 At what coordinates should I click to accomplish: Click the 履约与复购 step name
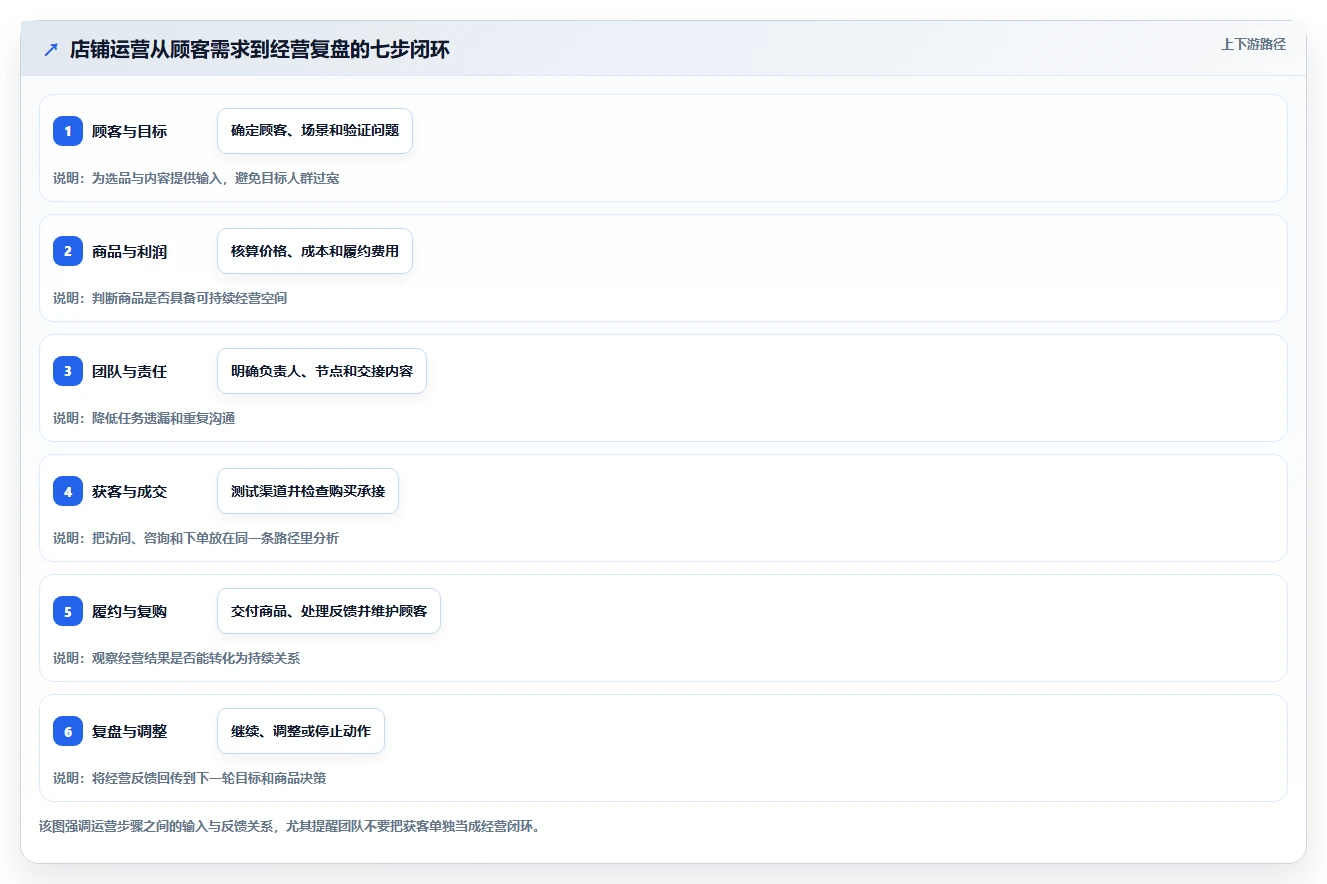(129, 611)
